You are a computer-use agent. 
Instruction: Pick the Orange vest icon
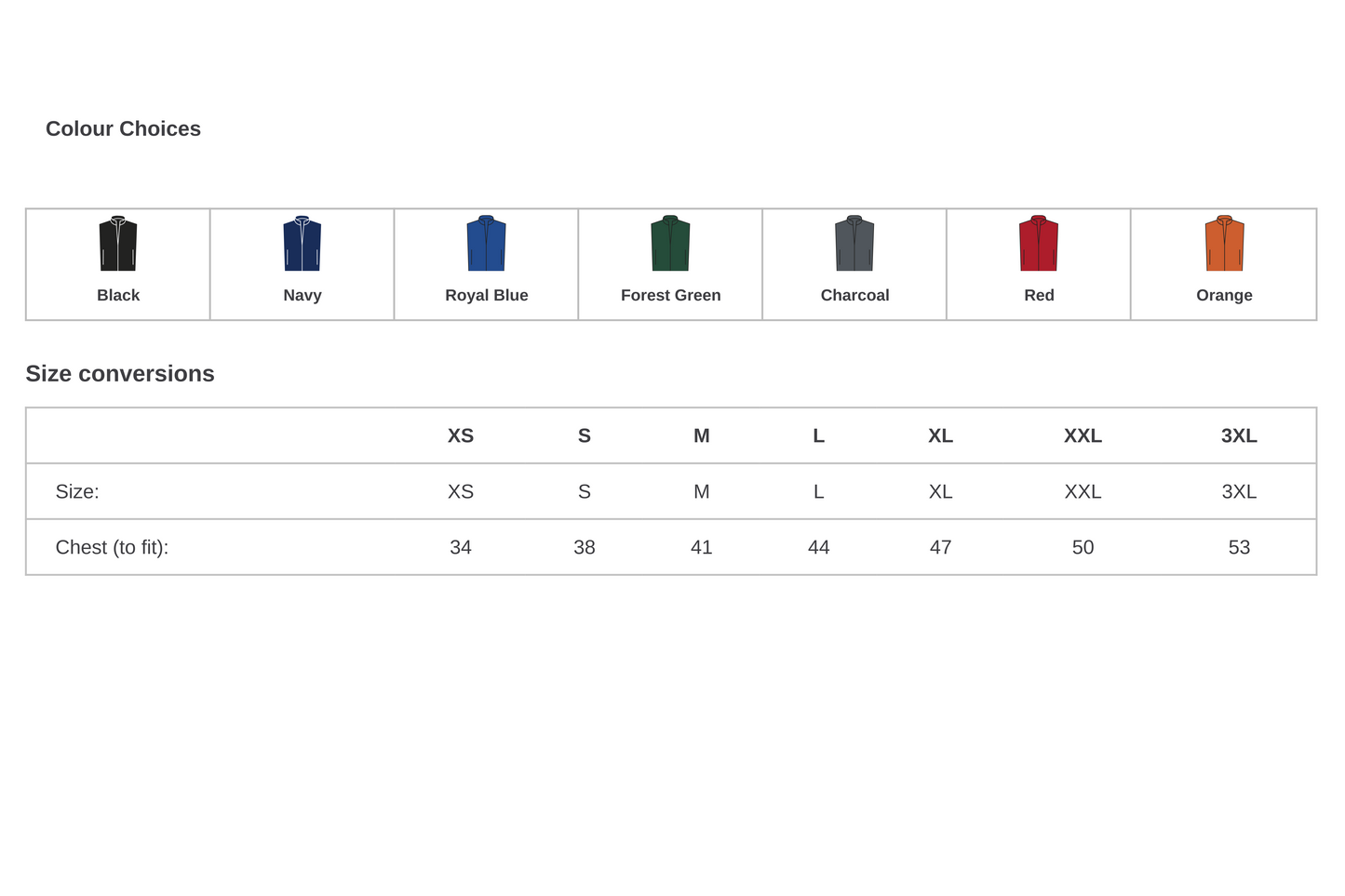pyautogui.click(x=1225, y=244)
